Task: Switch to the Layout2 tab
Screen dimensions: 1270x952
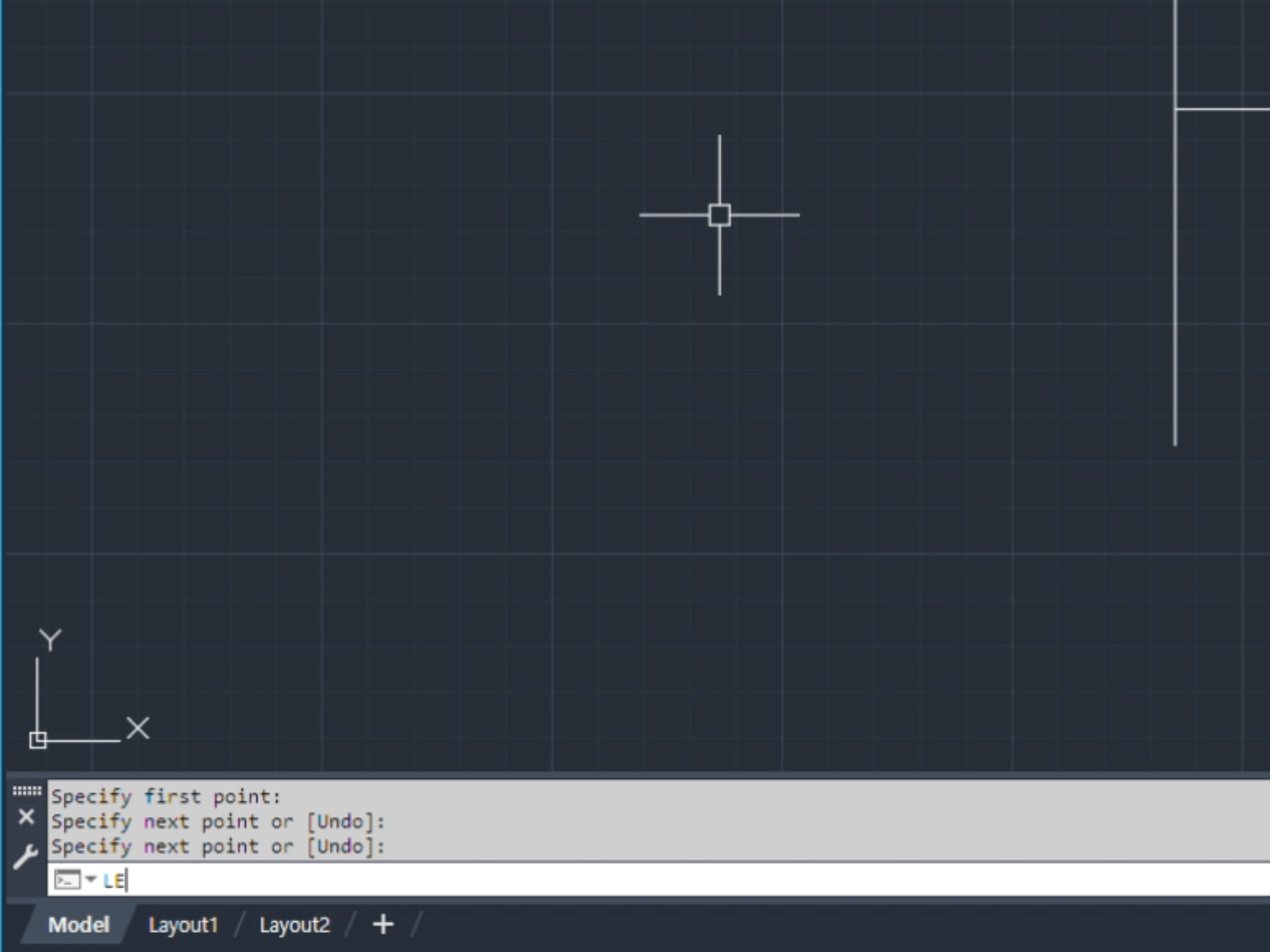Action: (x=295, y=925)
